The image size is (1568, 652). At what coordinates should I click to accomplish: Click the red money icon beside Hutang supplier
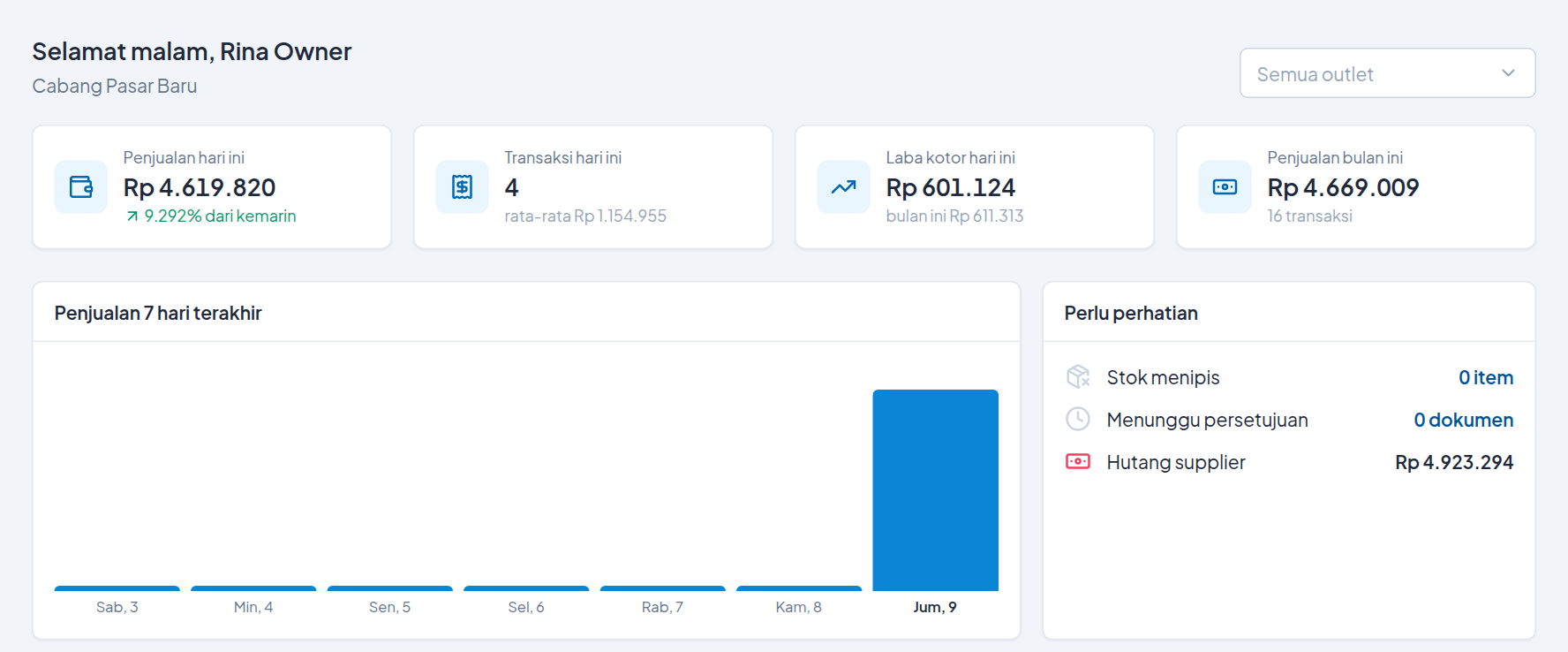[x=1078, y=462]
